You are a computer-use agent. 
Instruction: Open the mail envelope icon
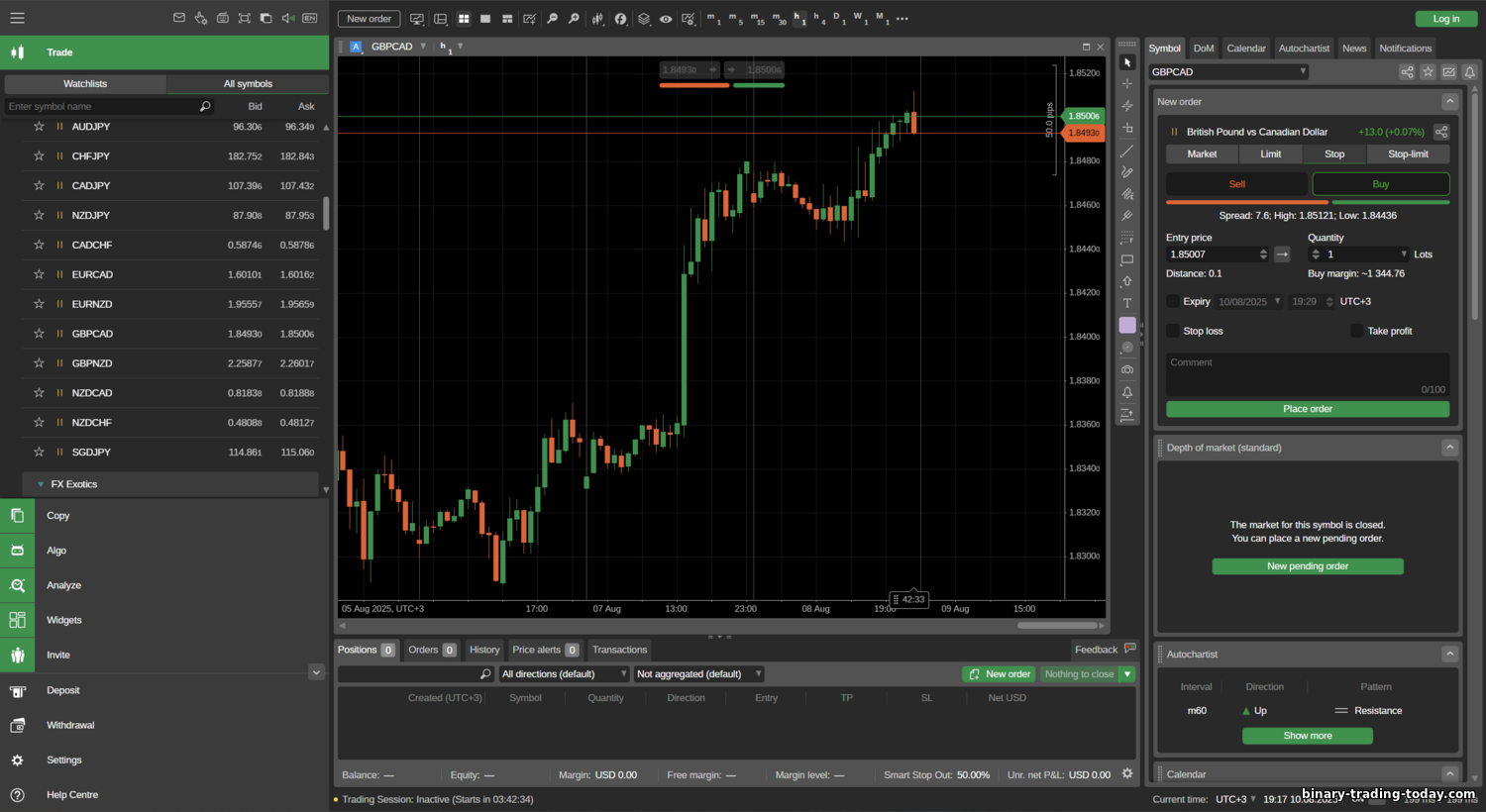click(x=179, y=18)
